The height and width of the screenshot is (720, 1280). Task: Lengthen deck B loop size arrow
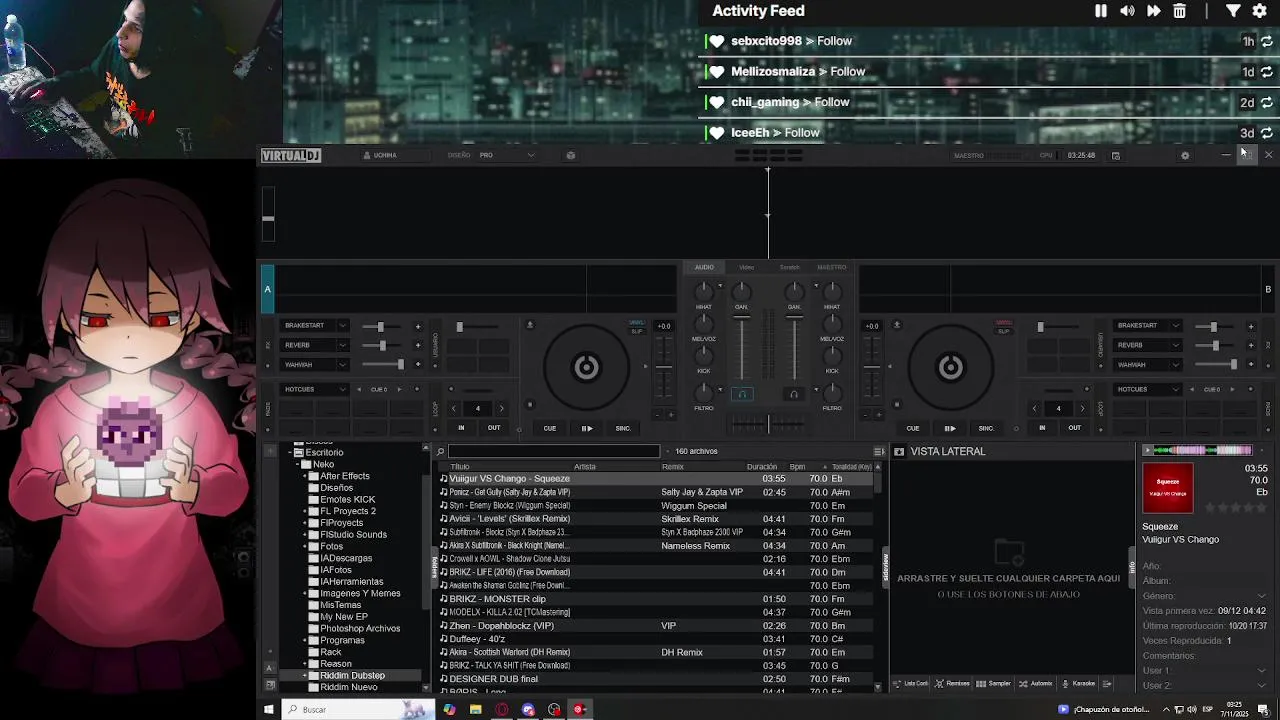click(1082, 408)
